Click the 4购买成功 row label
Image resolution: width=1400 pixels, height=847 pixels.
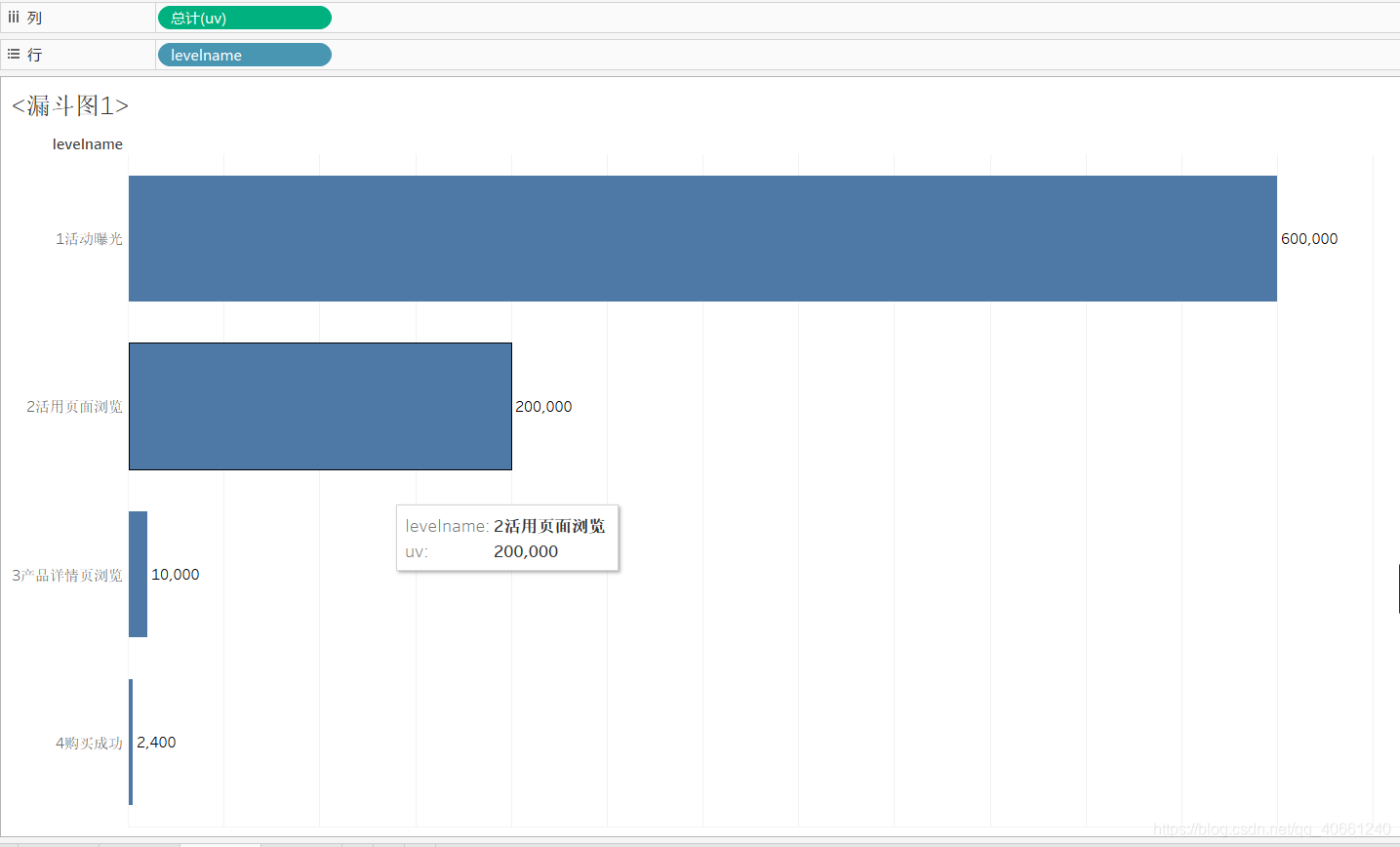click(89, 743)
